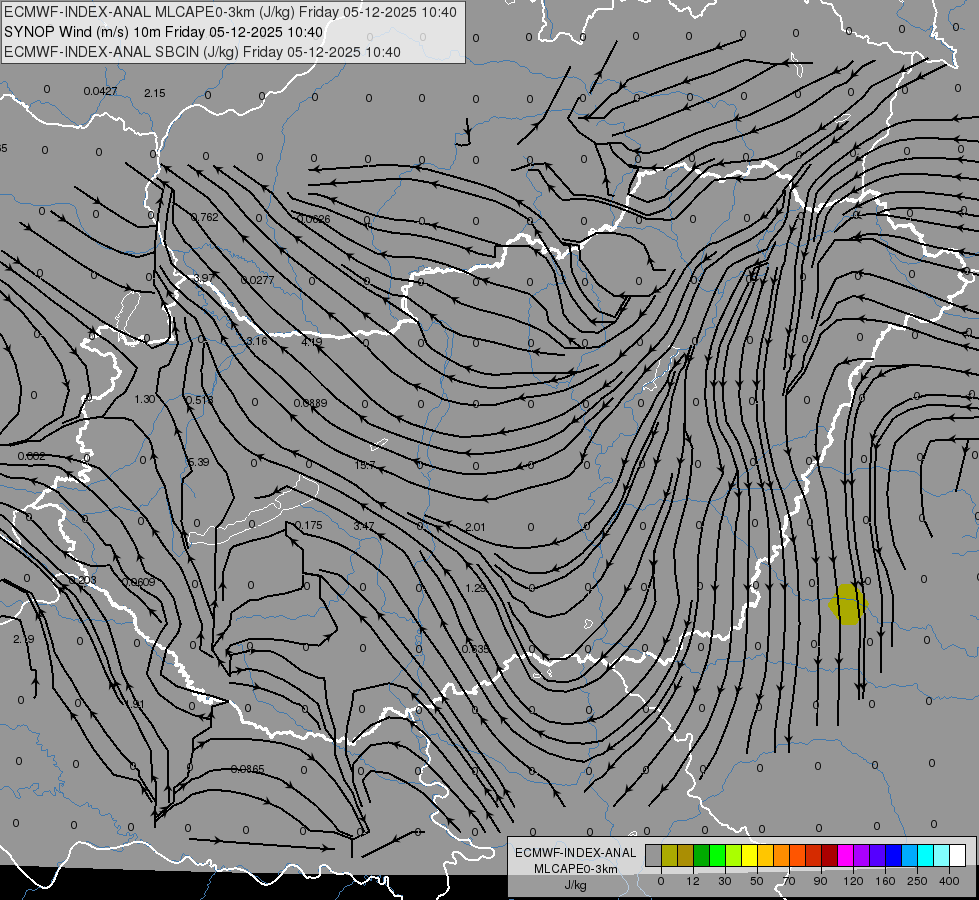Click the map value 3.16
The height and width of the screenshot is (900, 979).
257,341
